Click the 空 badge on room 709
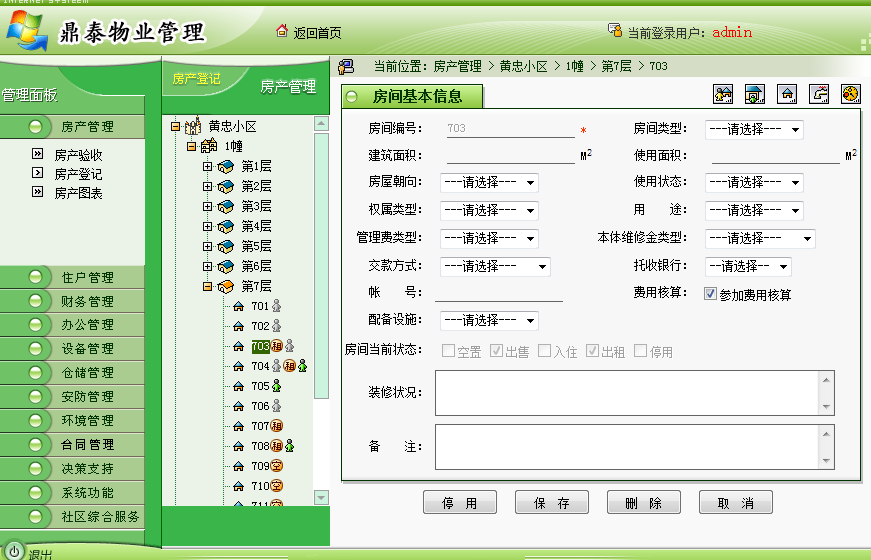Viewport: 871px width, 560px height. click(x=277, y=466)
